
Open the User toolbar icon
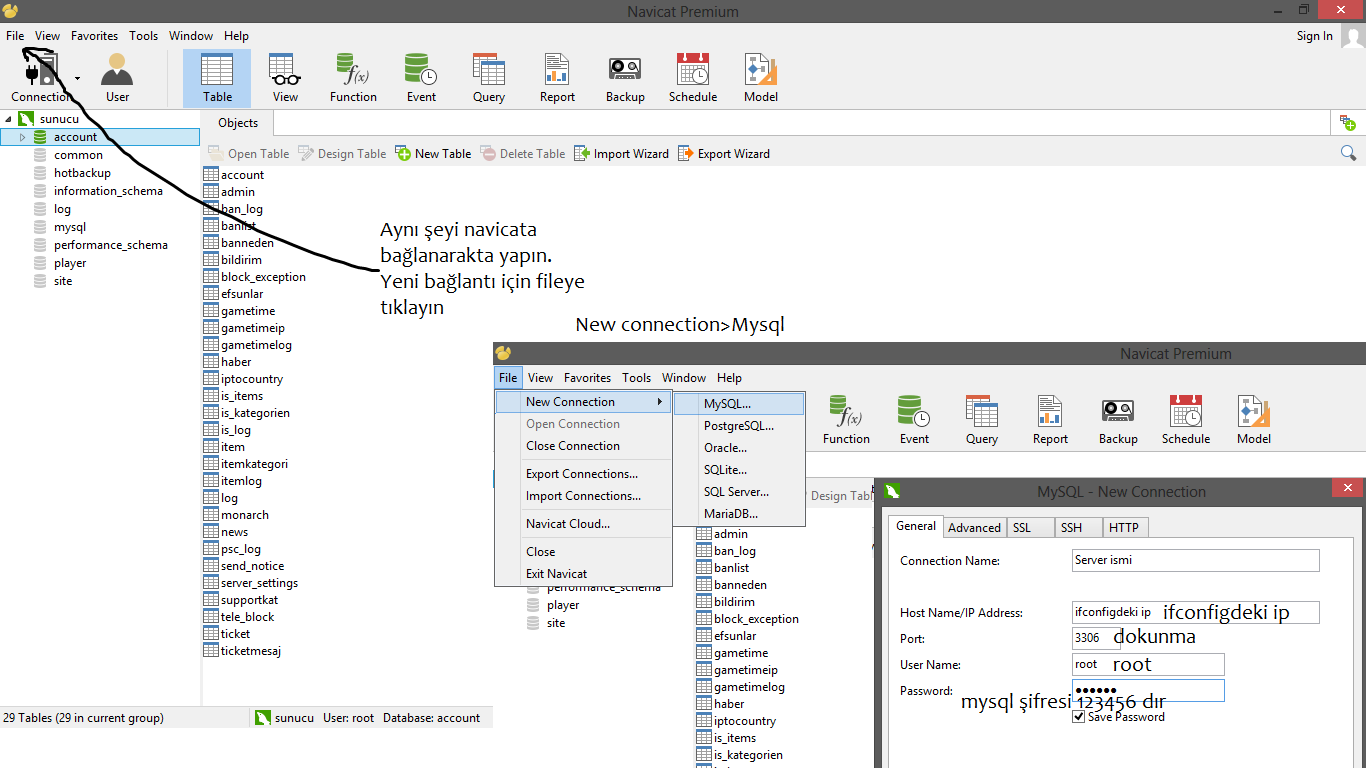click(117, 78)
